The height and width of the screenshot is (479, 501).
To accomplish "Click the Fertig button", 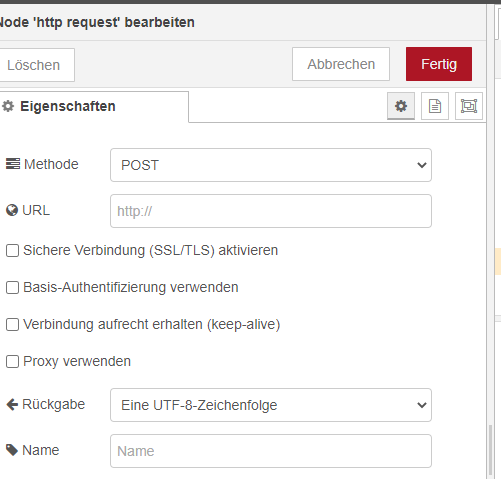I will [439, 64].
